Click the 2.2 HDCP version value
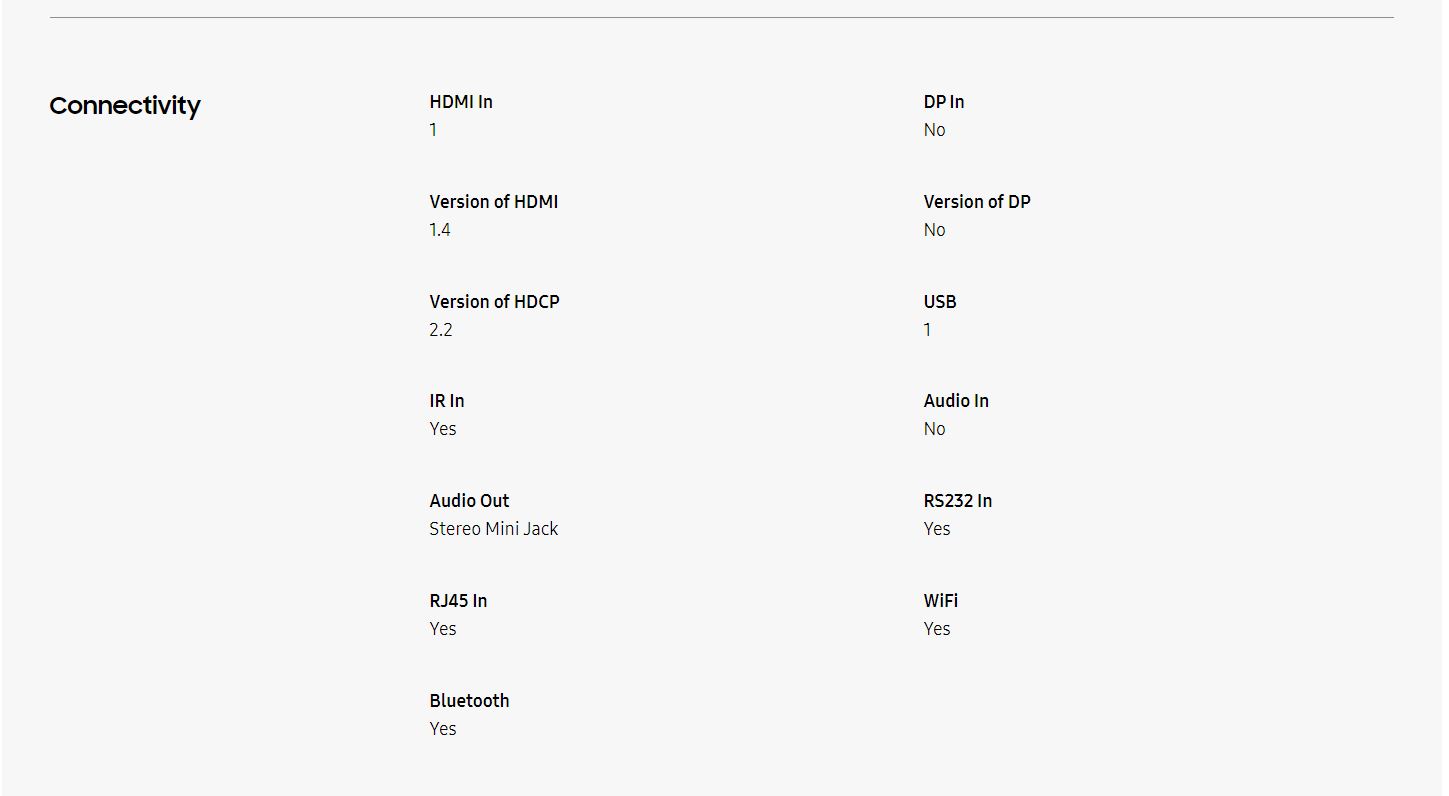Screen dimensions: 1449x796 pyautogui.click(x=440, y=330)
